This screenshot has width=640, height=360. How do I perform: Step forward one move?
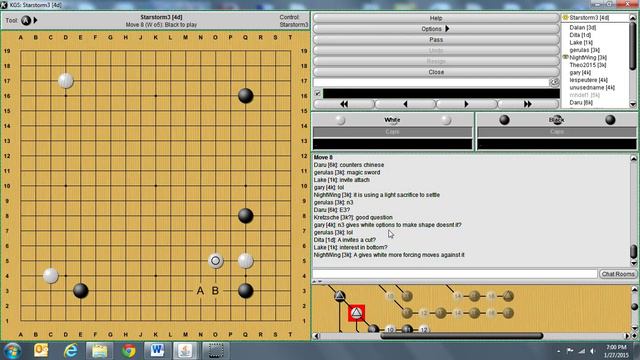467,104
